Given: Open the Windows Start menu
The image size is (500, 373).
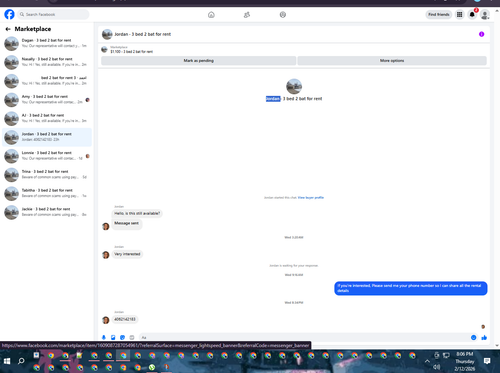Looking at the screenshot, I should coord(7,361).
